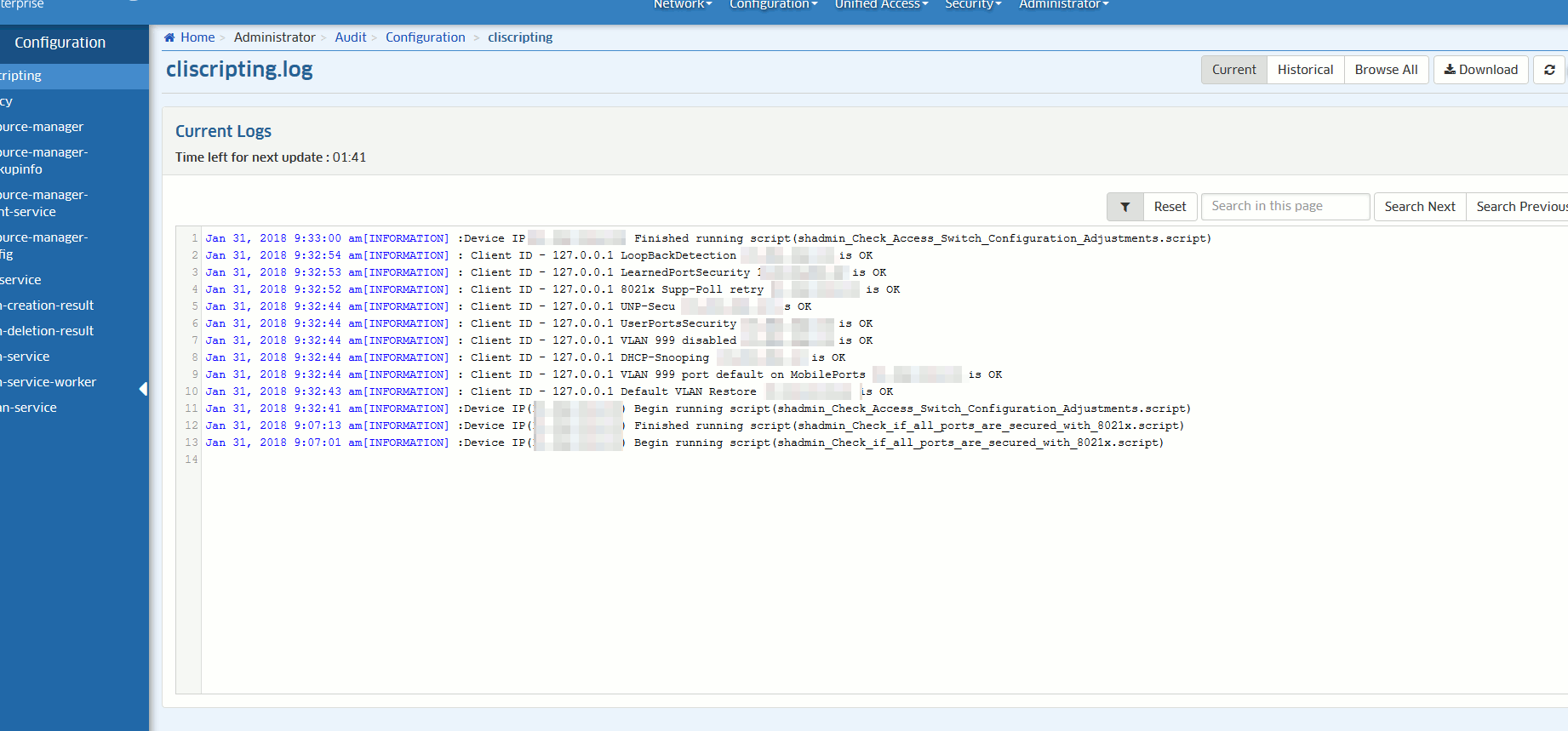This screenshot has height=731, width=1568.
Task: Collapse the sidebar using arrow handle
Action: click(x=143, y=389)
